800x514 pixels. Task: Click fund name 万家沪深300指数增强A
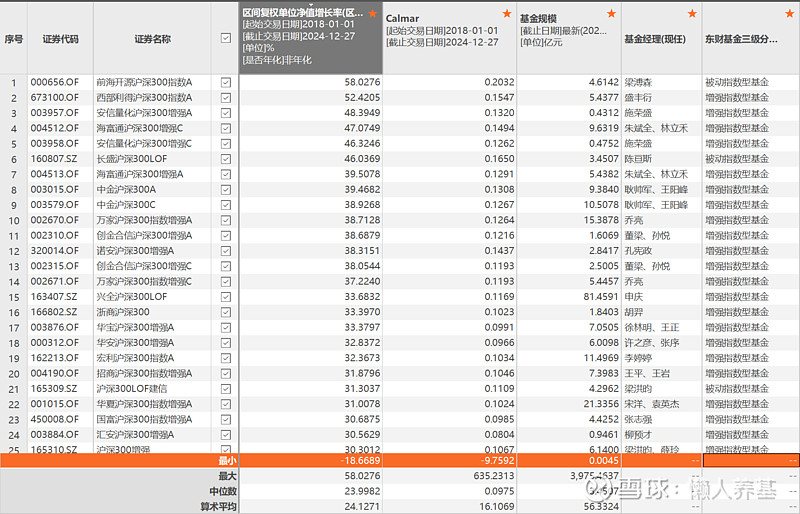tap(144, 220)
